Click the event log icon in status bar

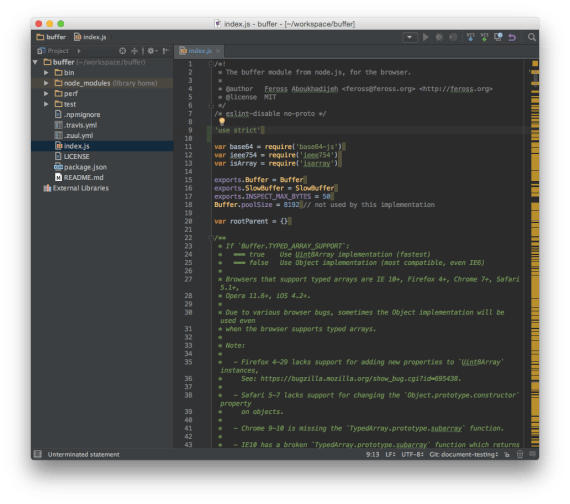pyautogui.click(x=533, y=454)
